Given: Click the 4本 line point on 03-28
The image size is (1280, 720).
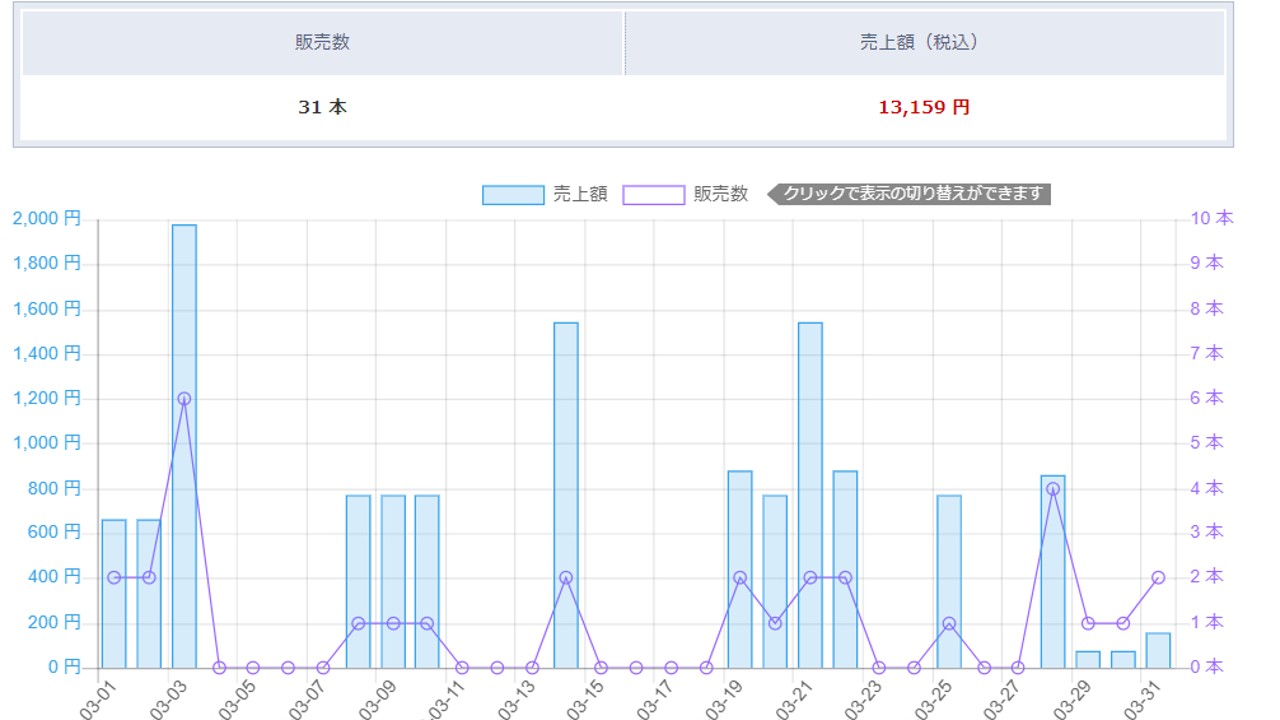Looking at the screenshot, I should coord(1053,489).
